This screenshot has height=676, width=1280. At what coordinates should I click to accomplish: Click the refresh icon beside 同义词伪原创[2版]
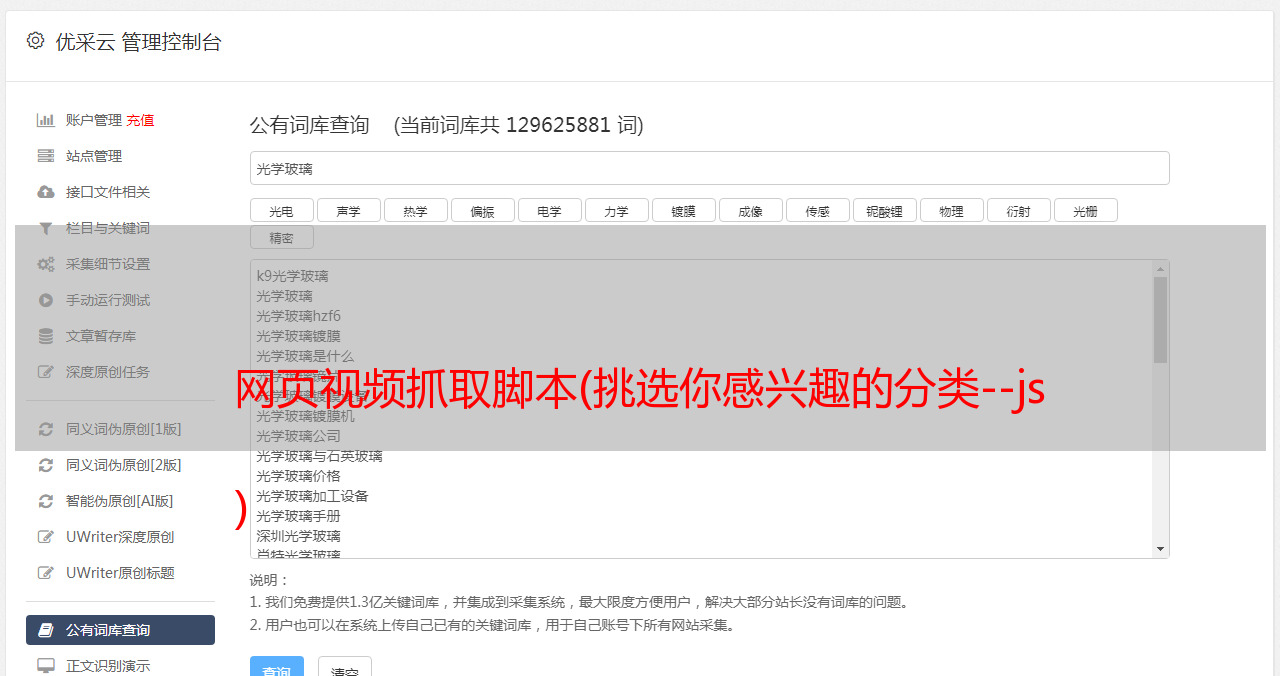pyautogui.click(x=46, y=465)
